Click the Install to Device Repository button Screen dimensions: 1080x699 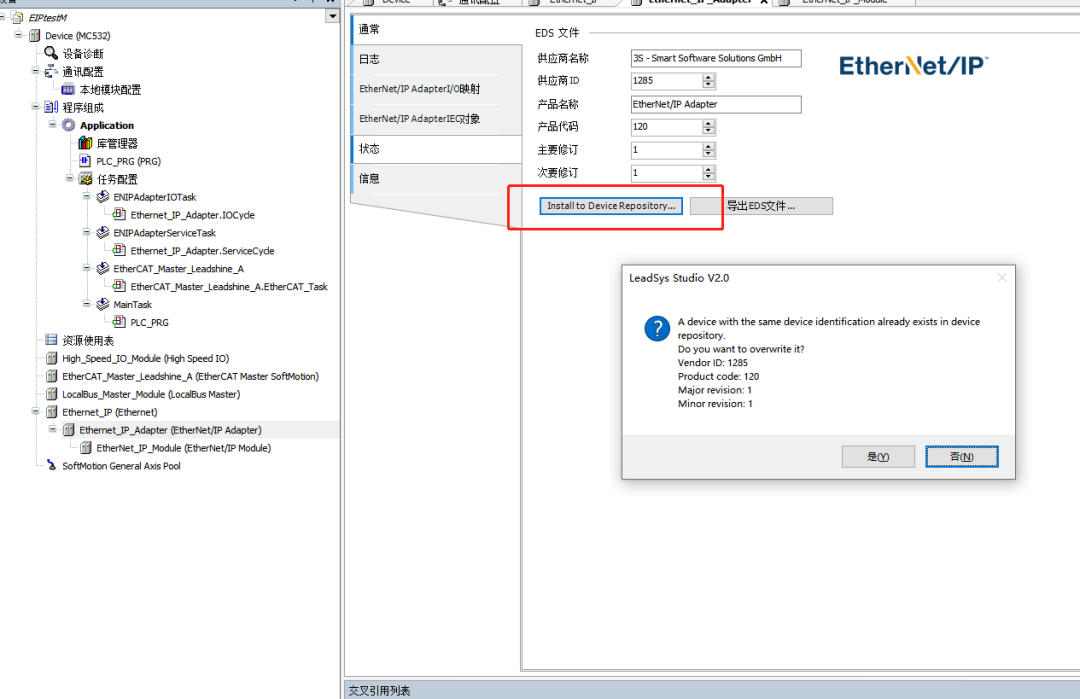click(x=610, y=205)
